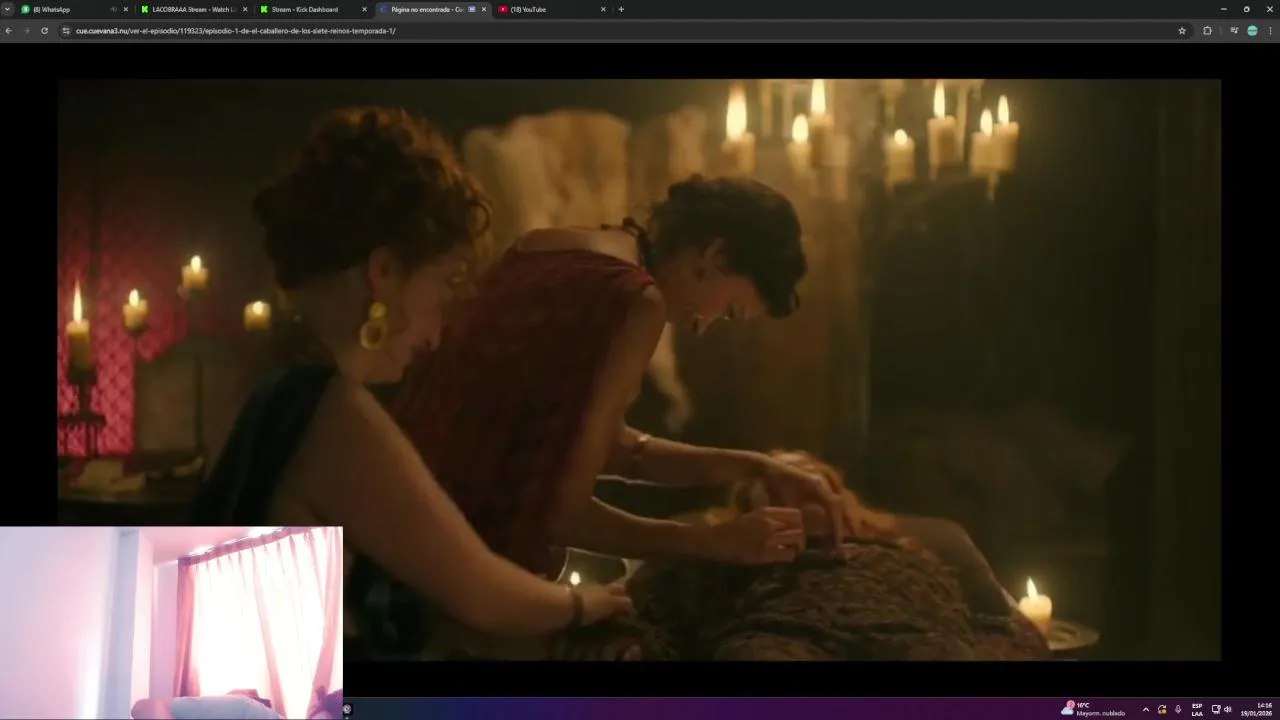Open the weather widget showing 16°C
1280x720 pixels.
click(x=1093, y=709)
